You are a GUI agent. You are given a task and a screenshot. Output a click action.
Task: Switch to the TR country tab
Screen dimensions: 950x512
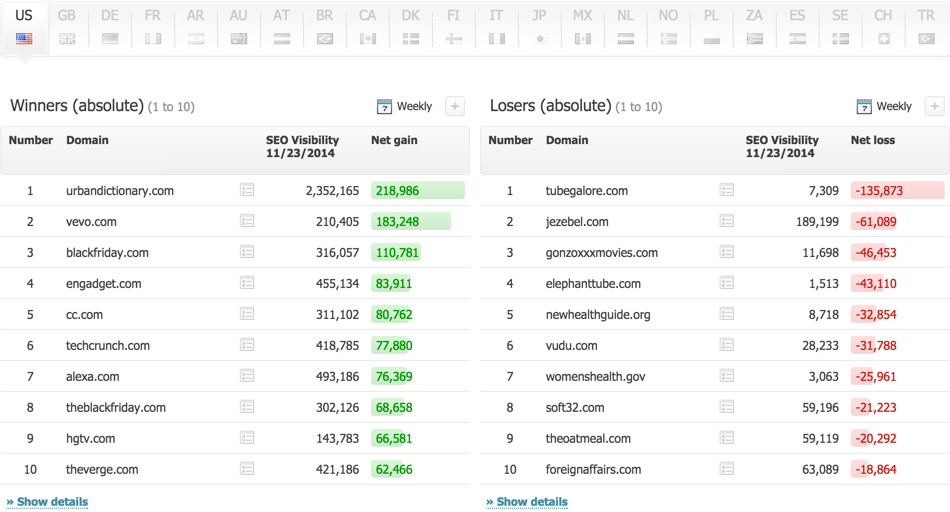[926, 27]
